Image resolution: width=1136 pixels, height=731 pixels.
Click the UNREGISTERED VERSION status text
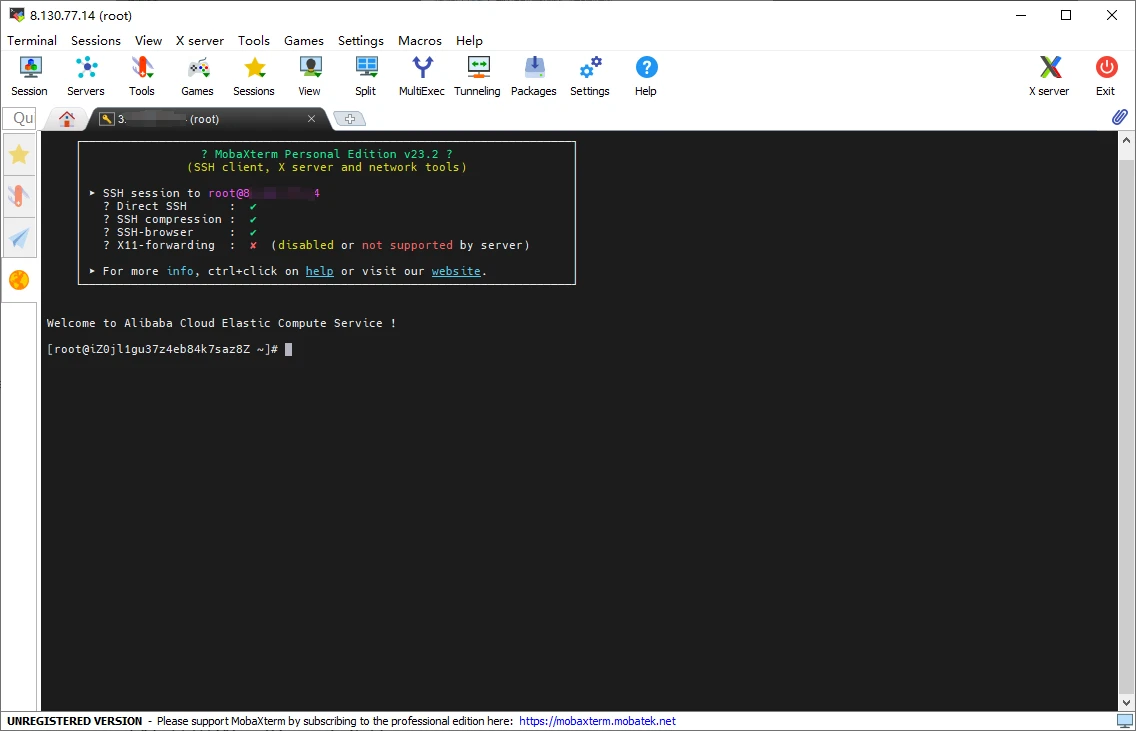pos(75,721)
